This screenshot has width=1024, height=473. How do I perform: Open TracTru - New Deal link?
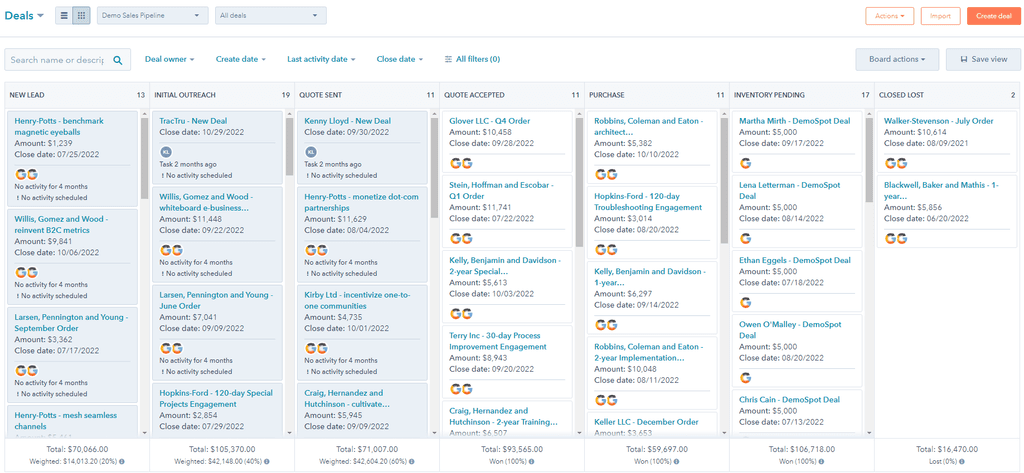[193, 121]
